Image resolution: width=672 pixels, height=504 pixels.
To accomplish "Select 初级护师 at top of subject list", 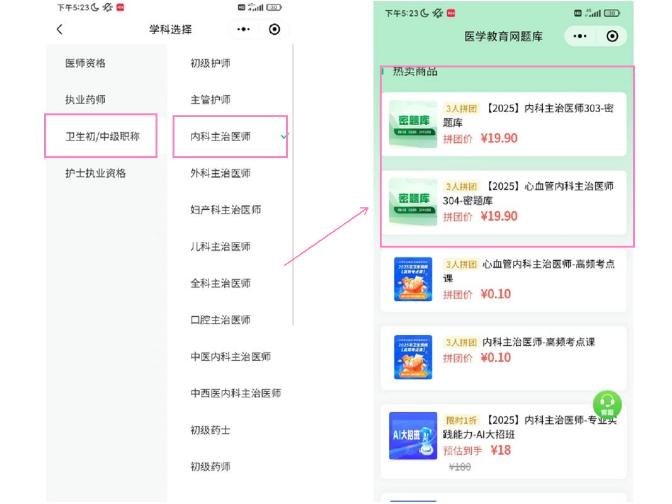I will pos(210,63).
